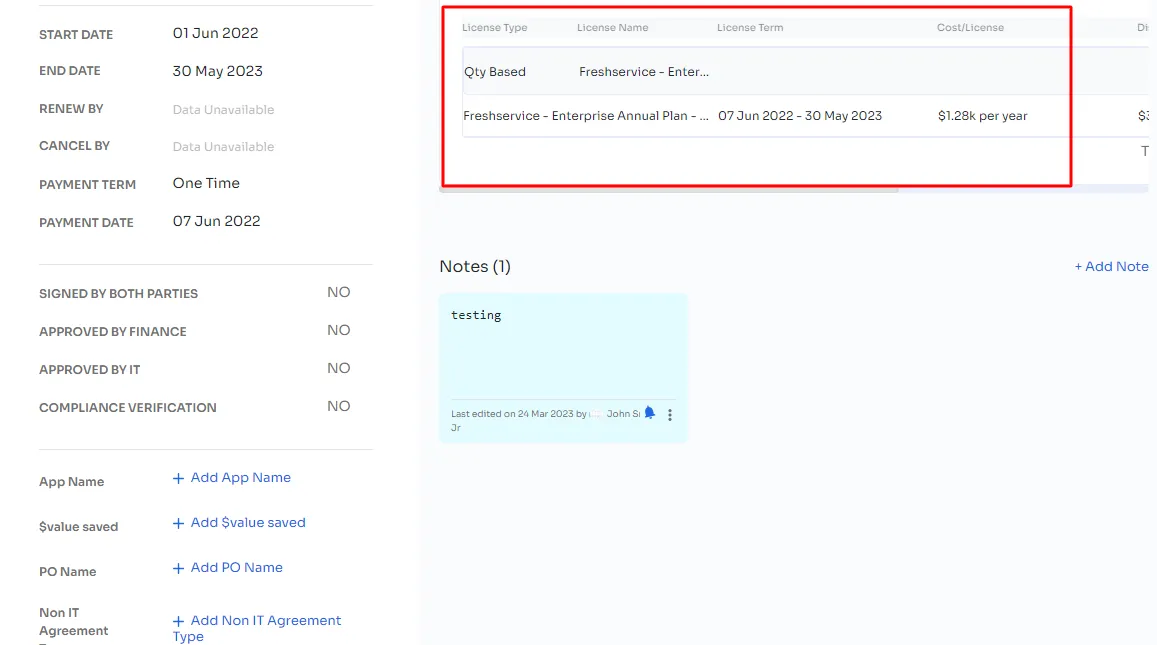Image resolution: width=1157 pixels, height=645 pixels.
Task: Click the plus icon beside Add Non IT Agreement Type
Action: [178, 621]
